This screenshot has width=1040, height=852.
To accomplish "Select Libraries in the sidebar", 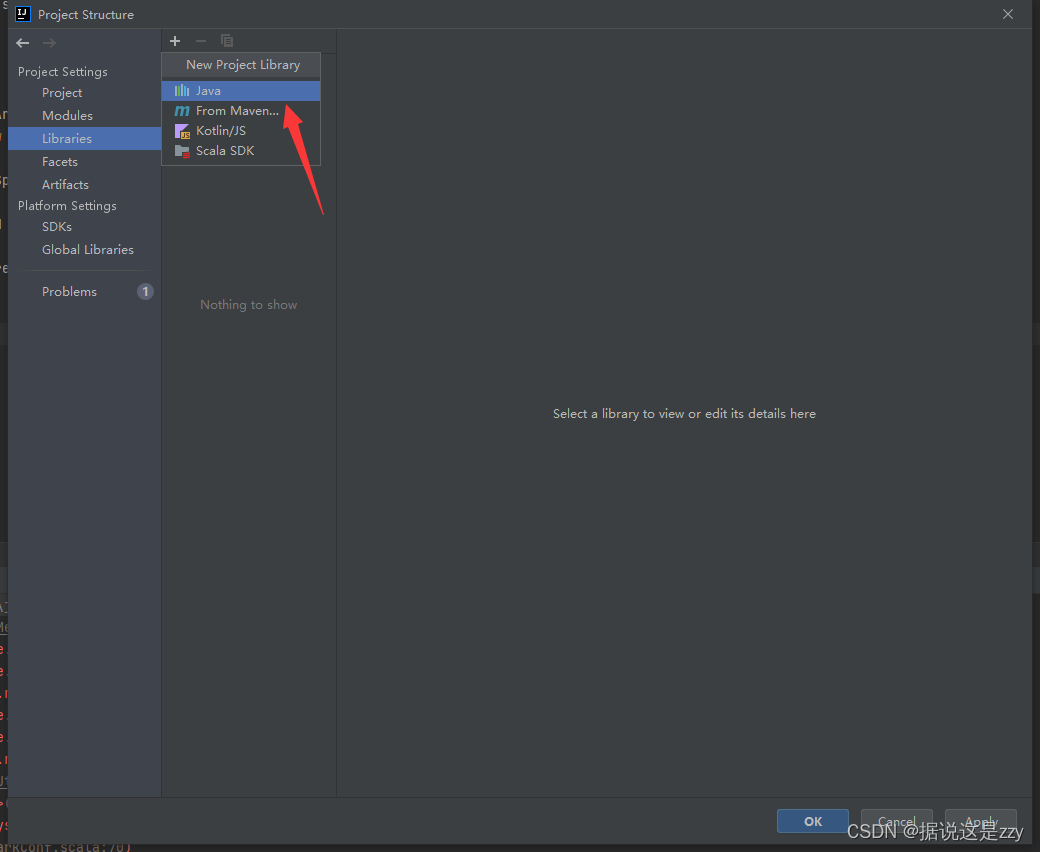I will (x=84, y=139).
